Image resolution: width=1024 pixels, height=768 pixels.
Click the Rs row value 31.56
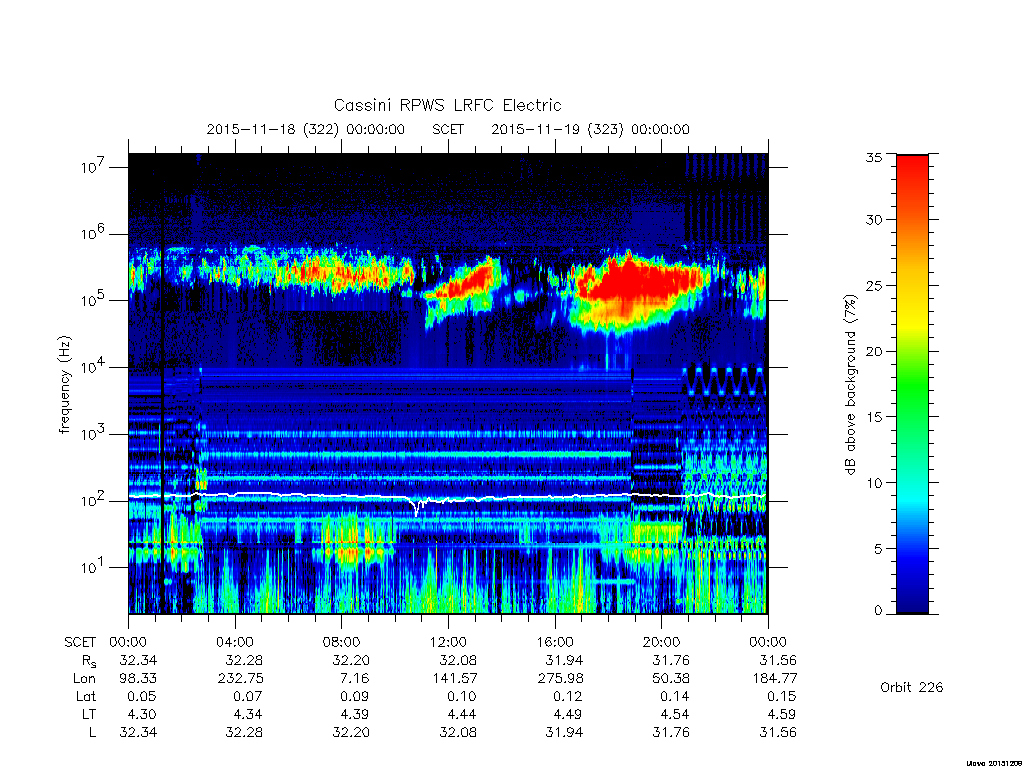pyautogui.click(x=778, y=661)
